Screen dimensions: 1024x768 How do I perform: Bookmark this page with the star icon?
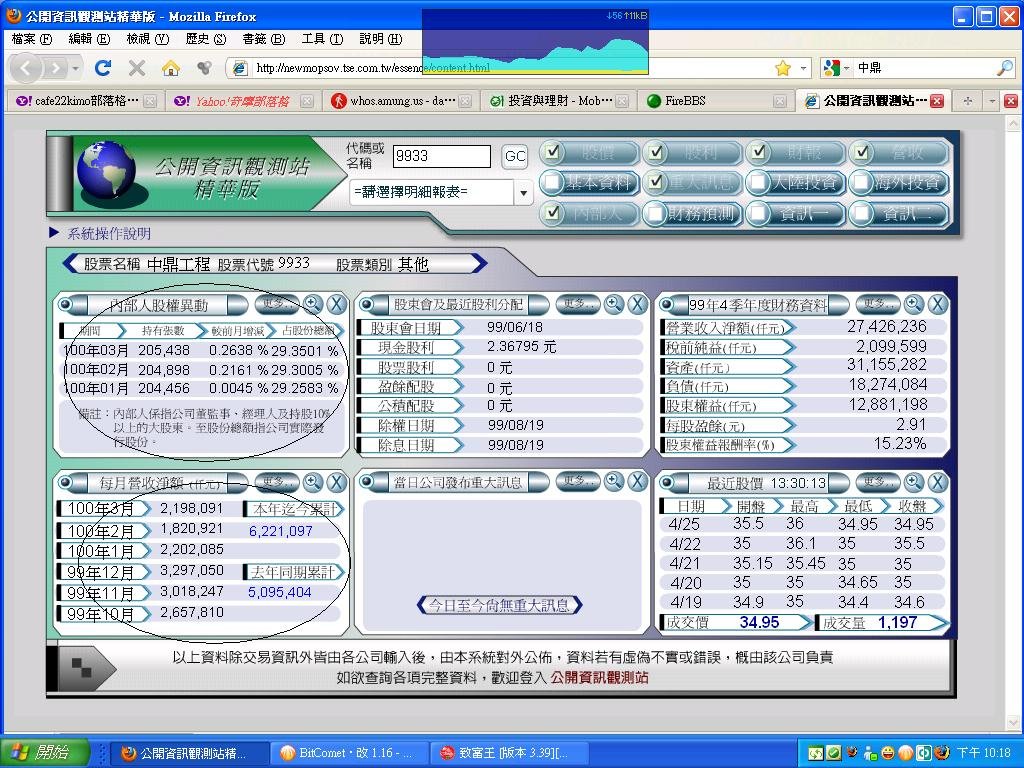pyautogui.click(x=782, y=68)
